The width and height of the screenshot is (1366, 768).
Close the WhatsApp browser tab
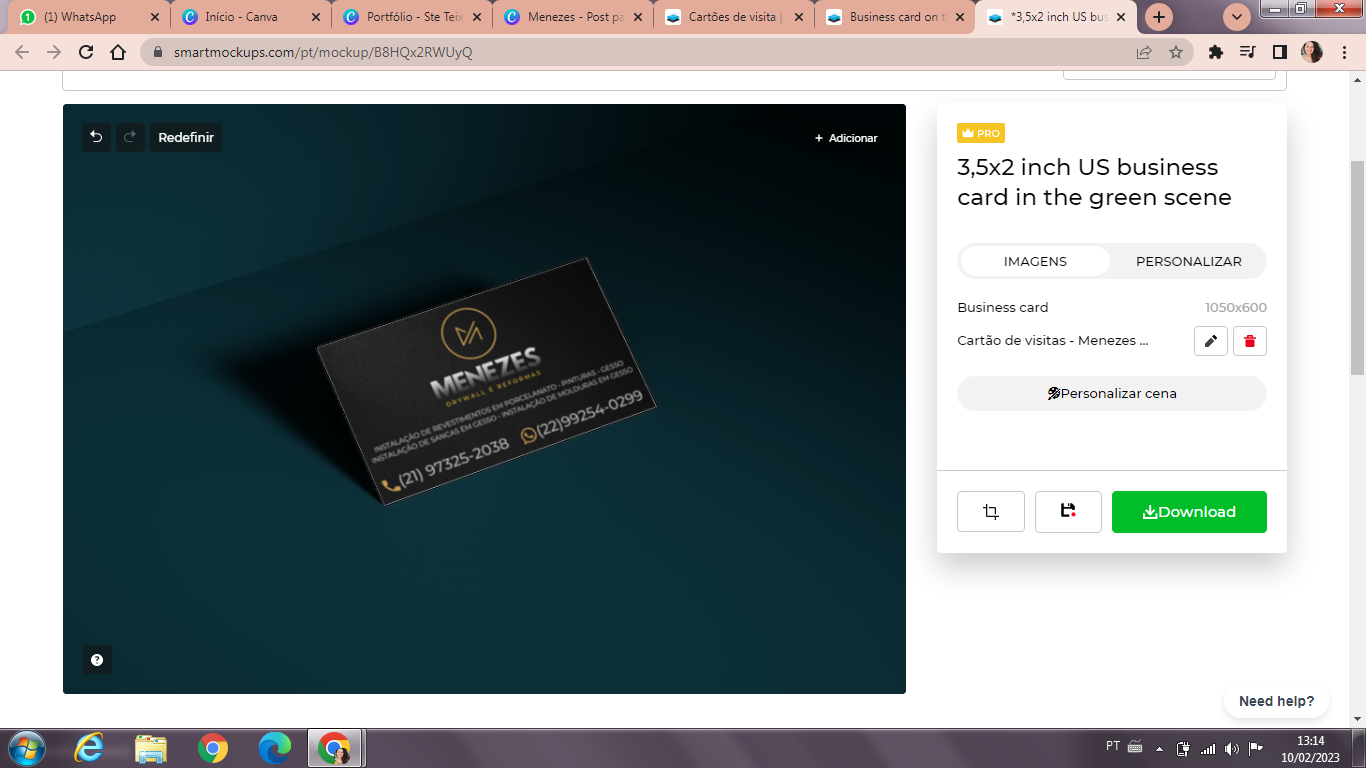coord(154,17)
